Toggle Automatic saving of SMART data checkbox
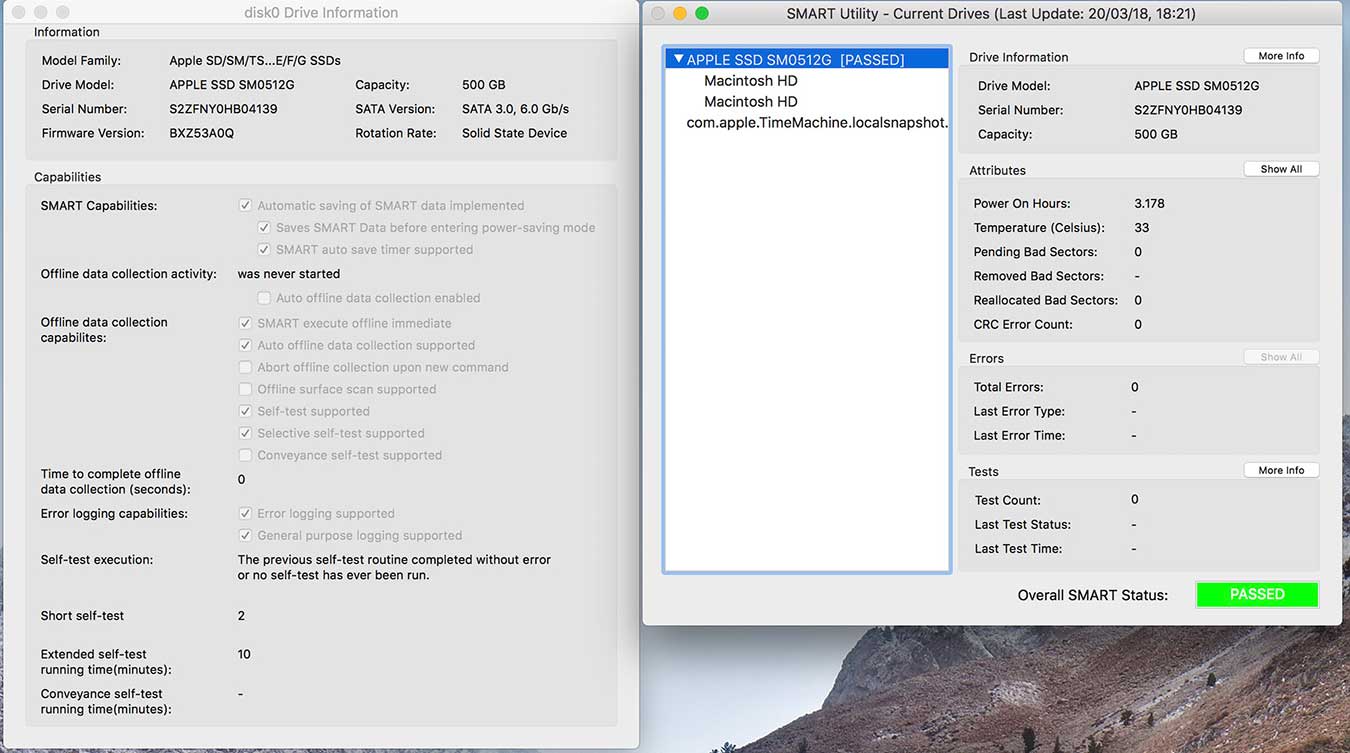This screenshot has width=1350, height=753. pos(245,205)
